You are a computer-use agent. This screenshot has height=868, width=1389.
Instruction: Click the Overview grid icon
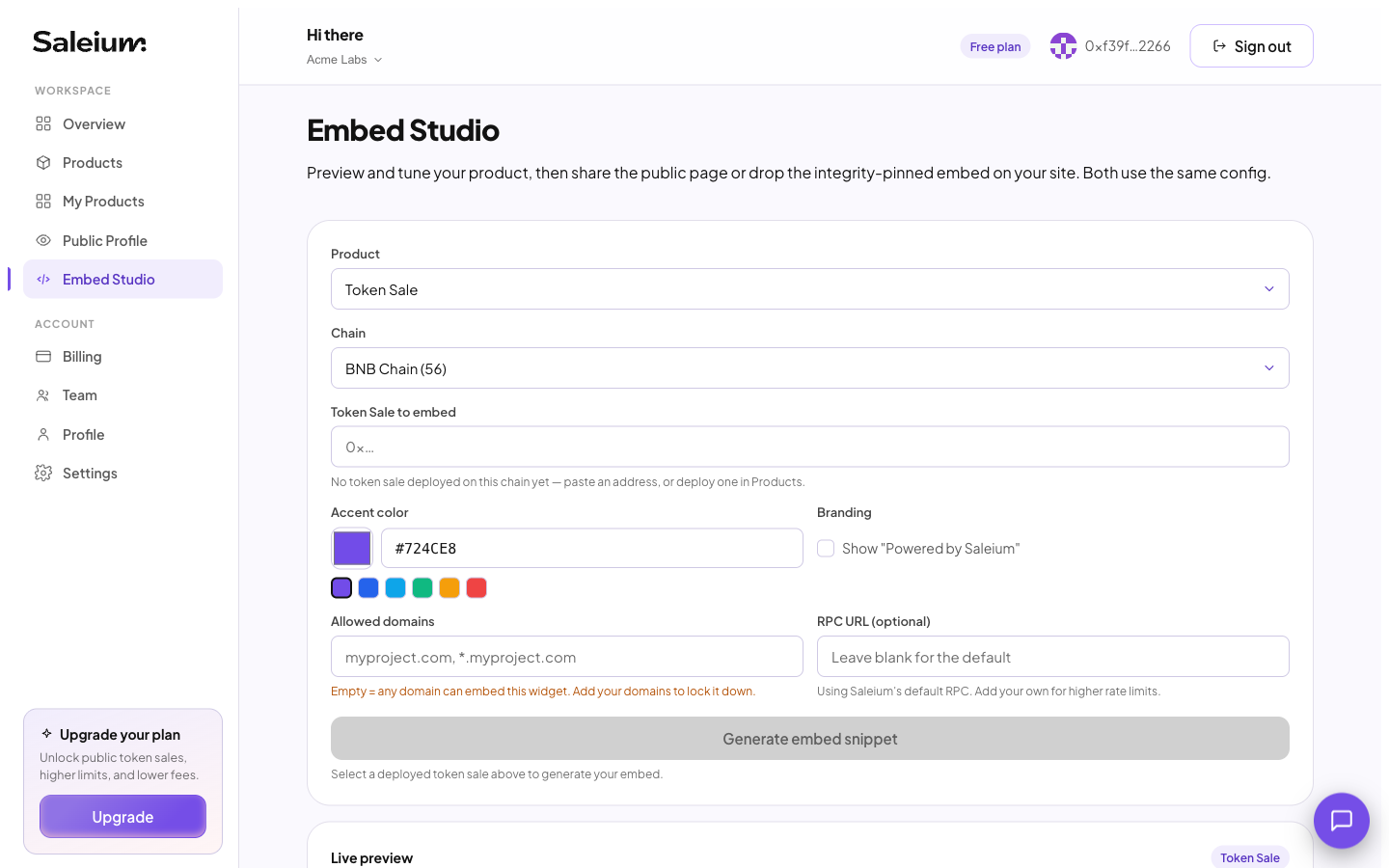[x=43, y=123]
